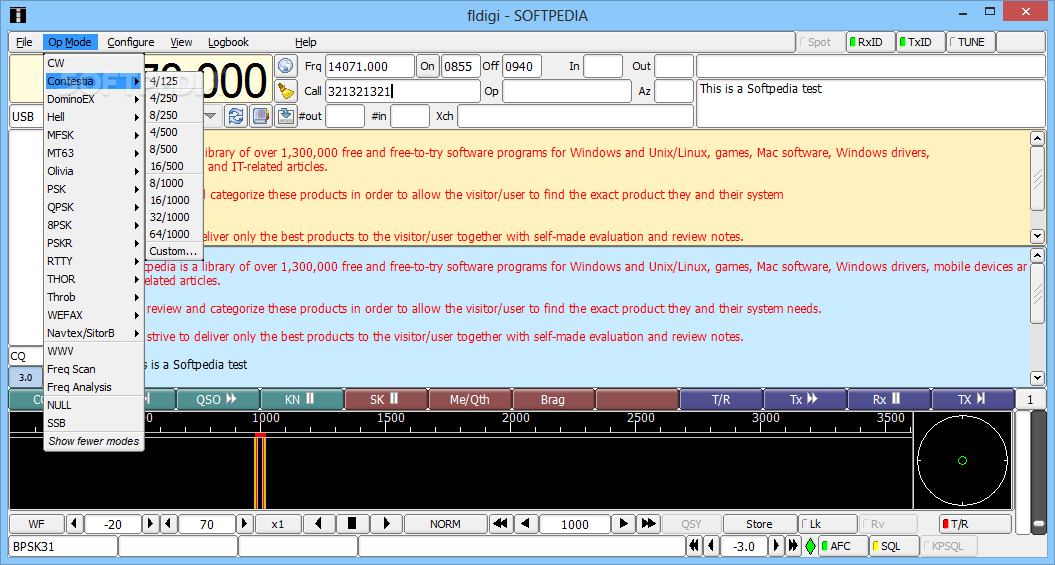
Task: Toggle the Spot button
Action: click(x=820, y=42)
